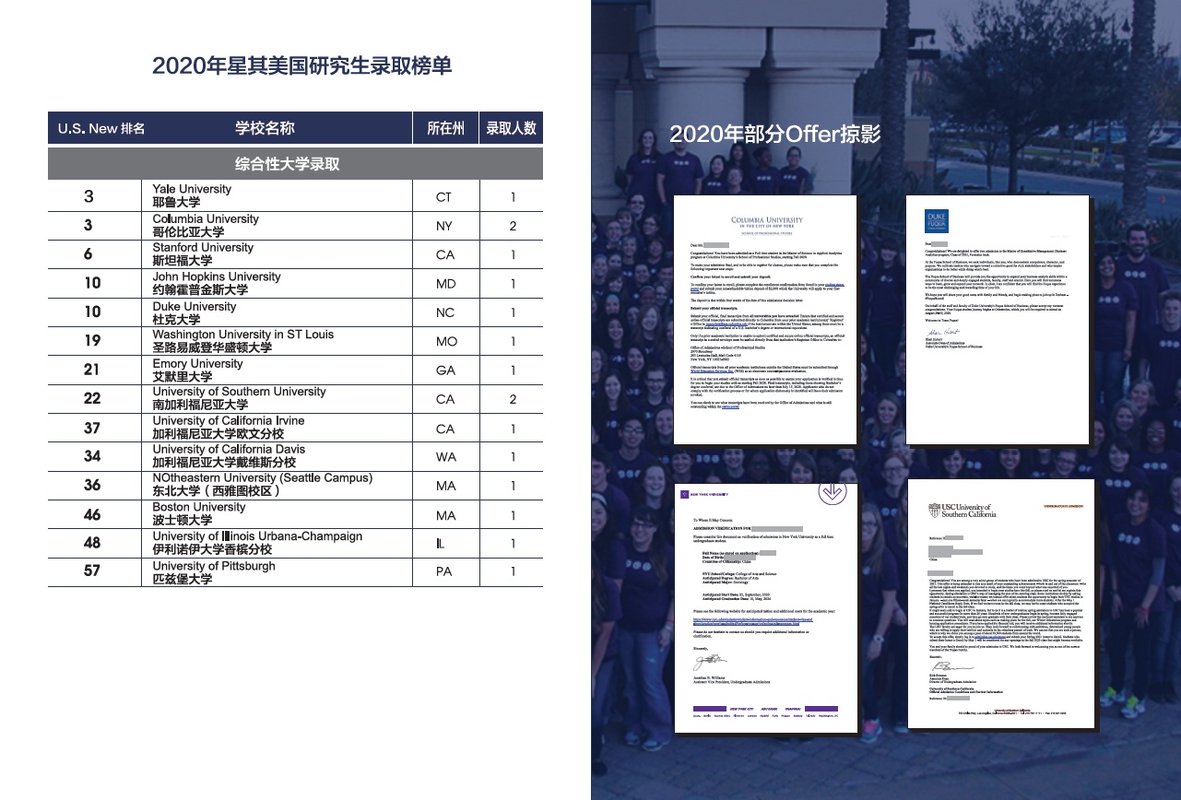
Task: Select Boston University entry
Action: 199,507
